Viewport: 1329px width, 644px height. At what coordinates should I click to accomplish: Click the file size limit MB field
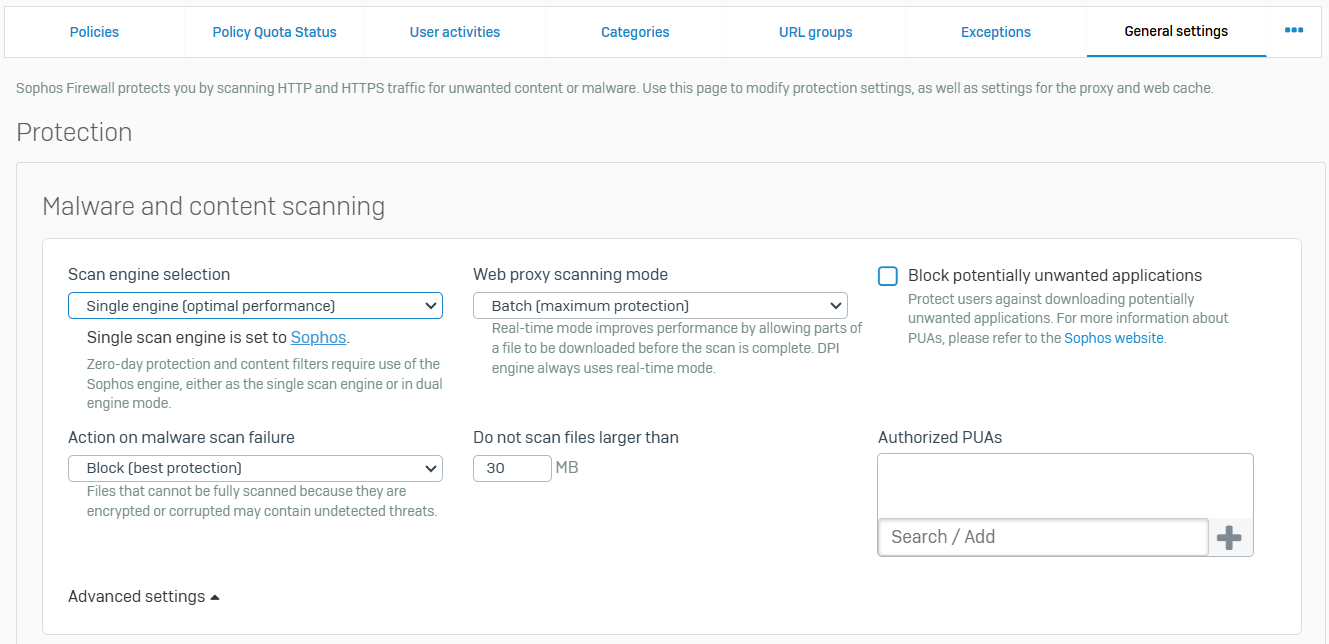click(512, 468)
